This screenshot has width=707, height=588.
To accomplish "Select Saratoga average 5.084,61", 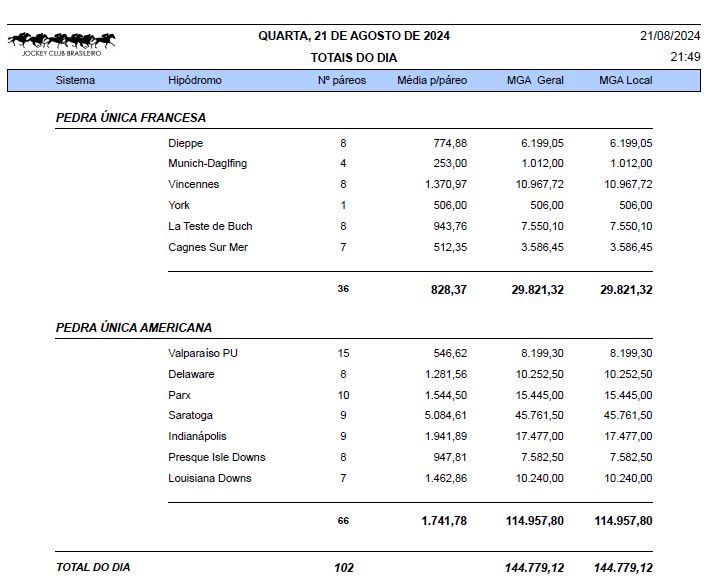I will [x=445, y=415].
